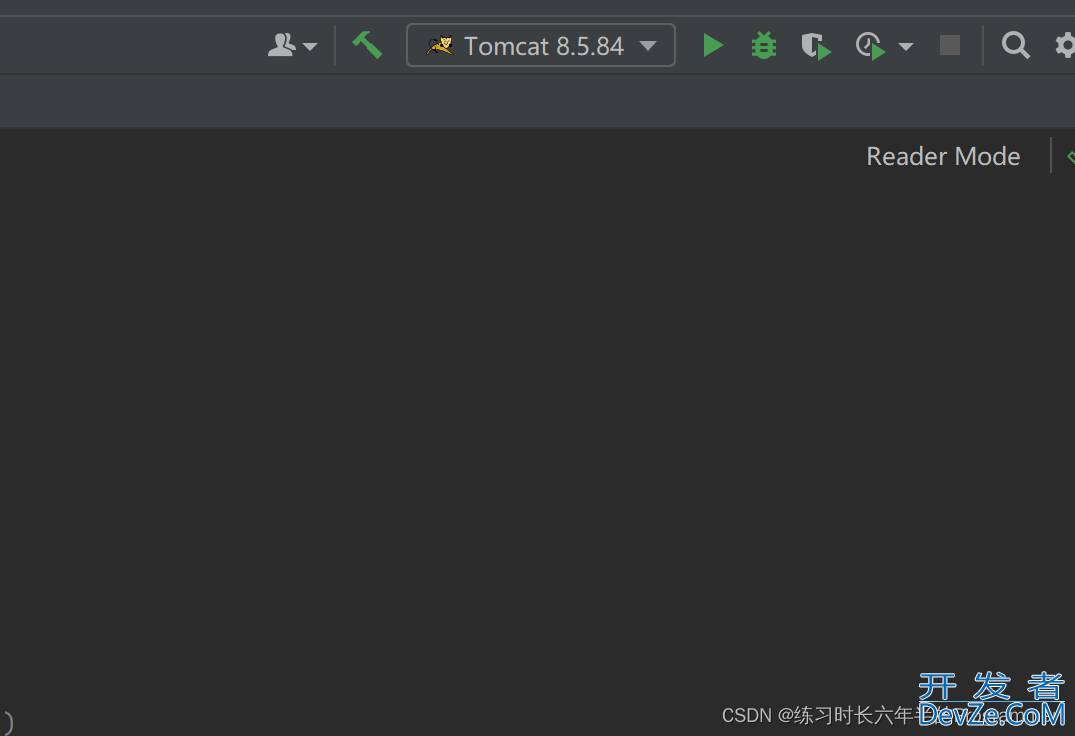Expand the profiler options dropdown arrow
The image size is (1075, 736).
(906, 47)
